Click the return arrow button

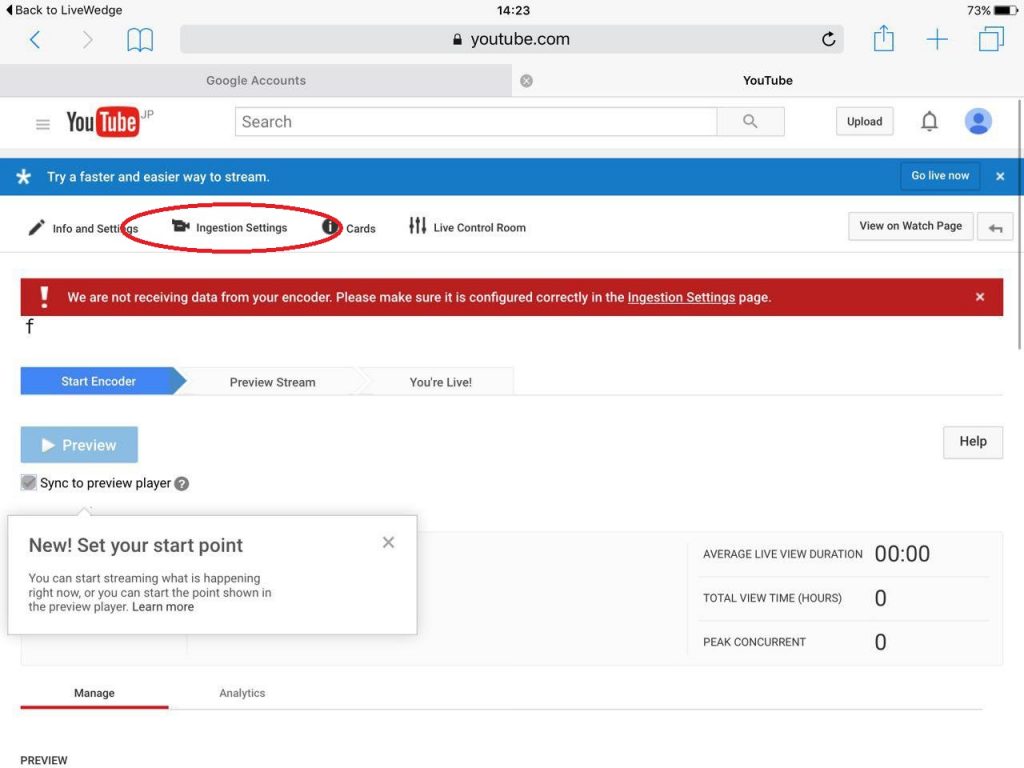pos(995,227)
